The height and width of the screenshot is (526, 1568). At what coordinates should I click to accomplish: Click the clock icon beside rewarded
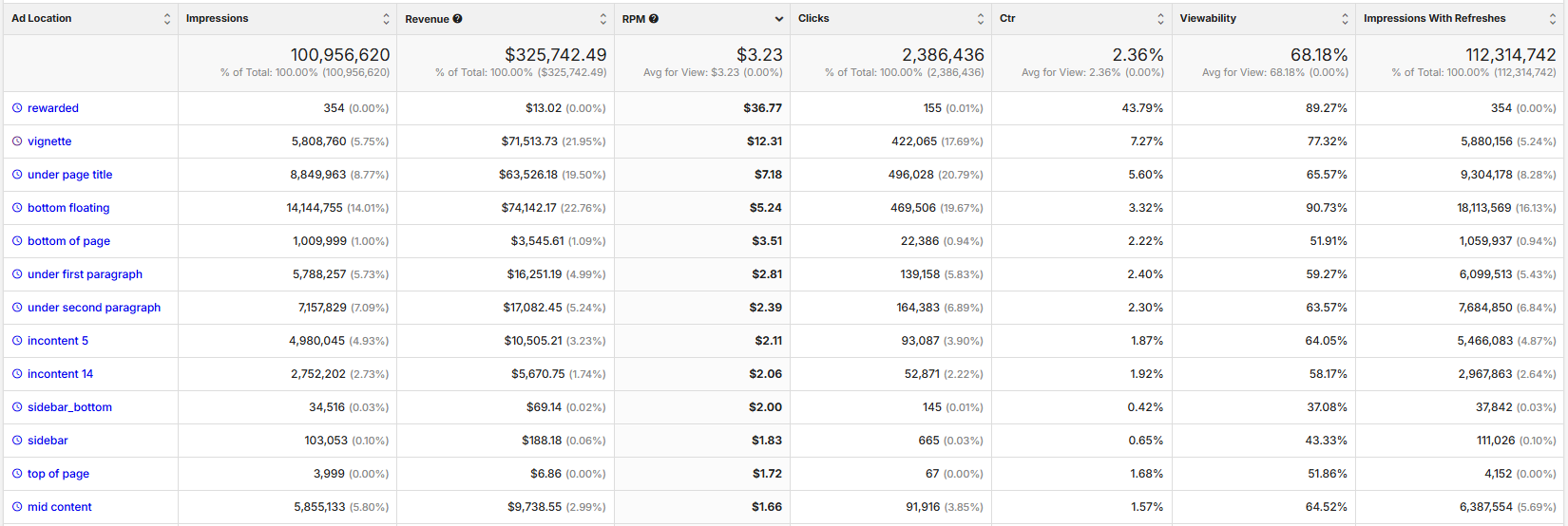point(17,108)
